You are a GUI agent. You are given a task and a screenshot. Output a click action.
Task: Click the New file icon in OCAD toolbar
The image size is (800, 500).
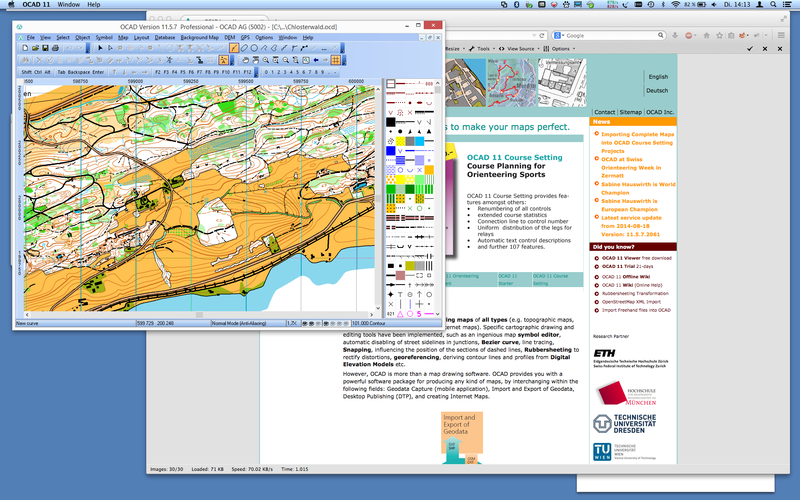tap(25, 48)
